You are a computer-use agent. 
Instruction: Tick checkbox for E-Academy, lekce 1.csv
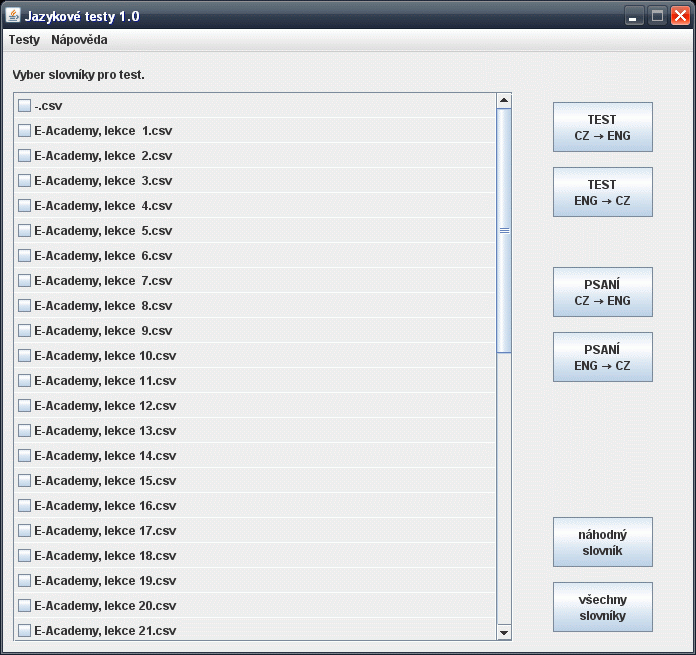tap(24, 130)
